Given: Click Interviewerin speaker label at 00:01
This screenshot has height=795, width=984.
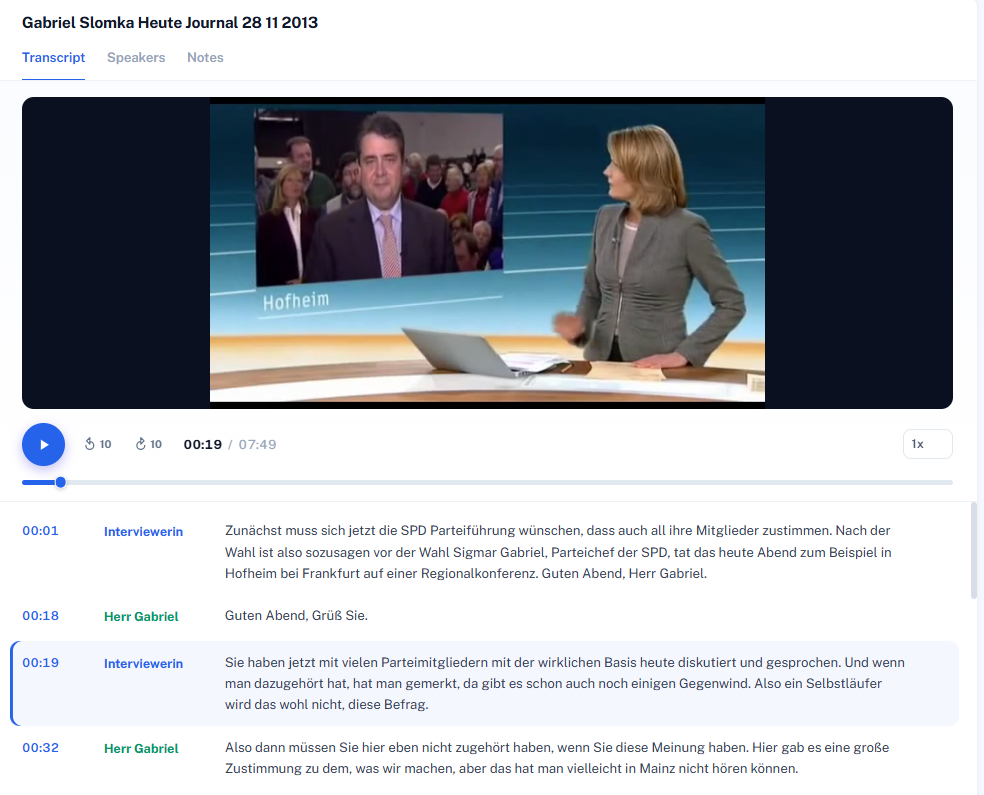Looking at the screenshot, I should pyautogui.click(x=143, y=531).
